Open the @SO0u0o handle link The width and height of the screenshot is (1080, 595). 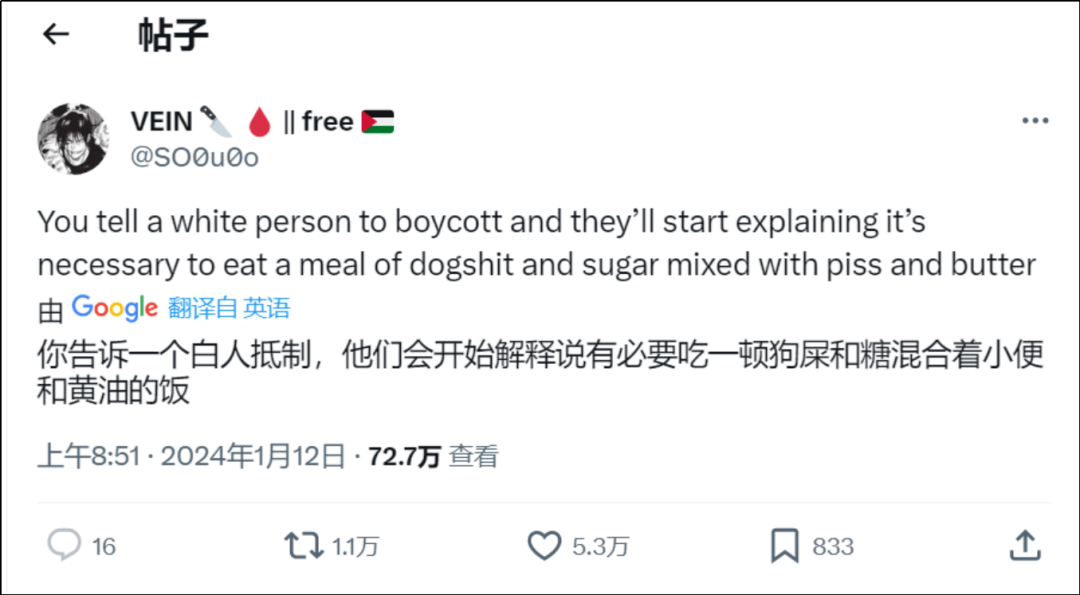point(195,157)
